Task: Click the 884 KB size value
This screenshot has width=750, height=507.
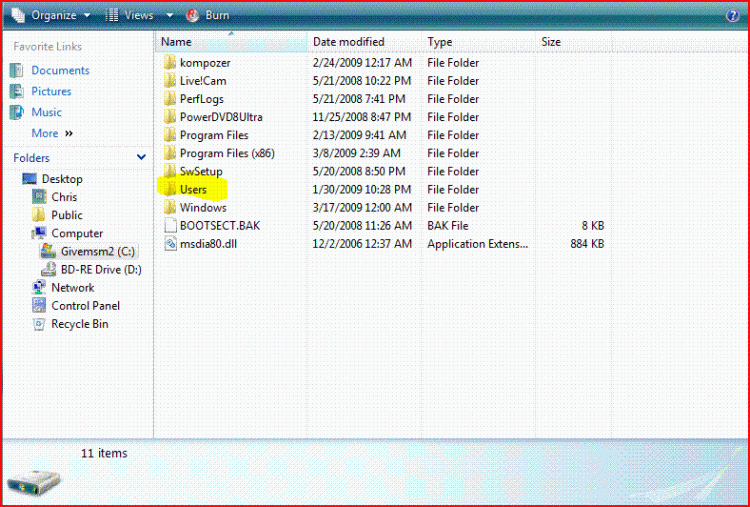Action: (x=587, y=244)
